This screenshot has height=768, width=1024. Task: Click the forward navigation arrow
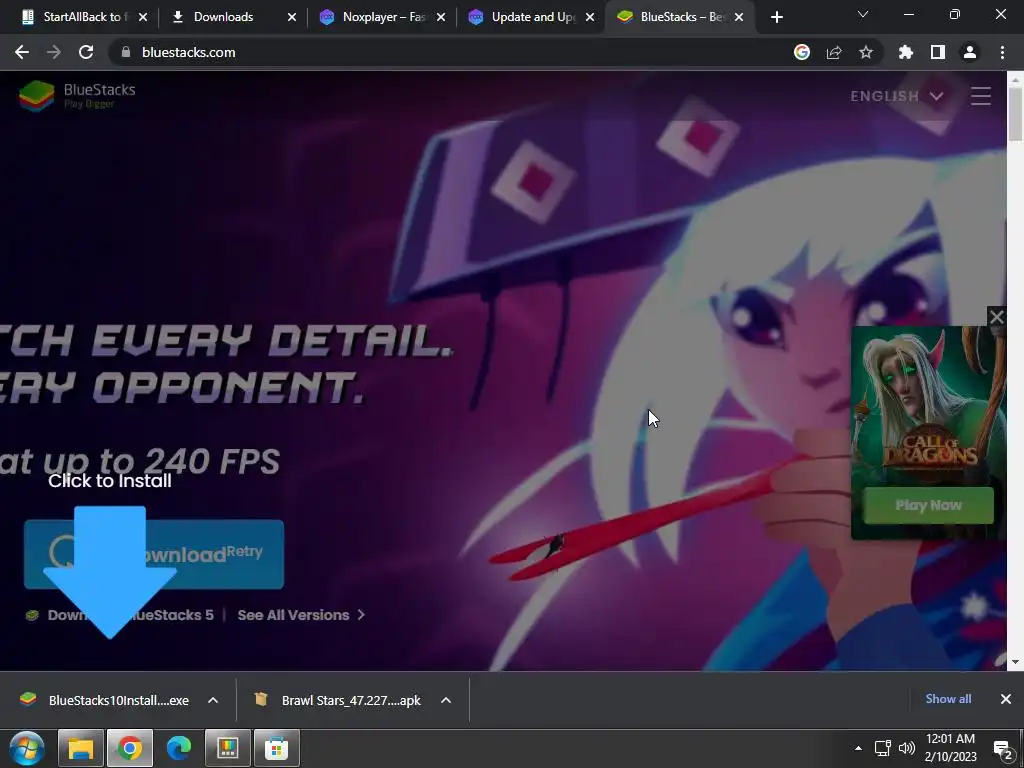click(54, 52)
